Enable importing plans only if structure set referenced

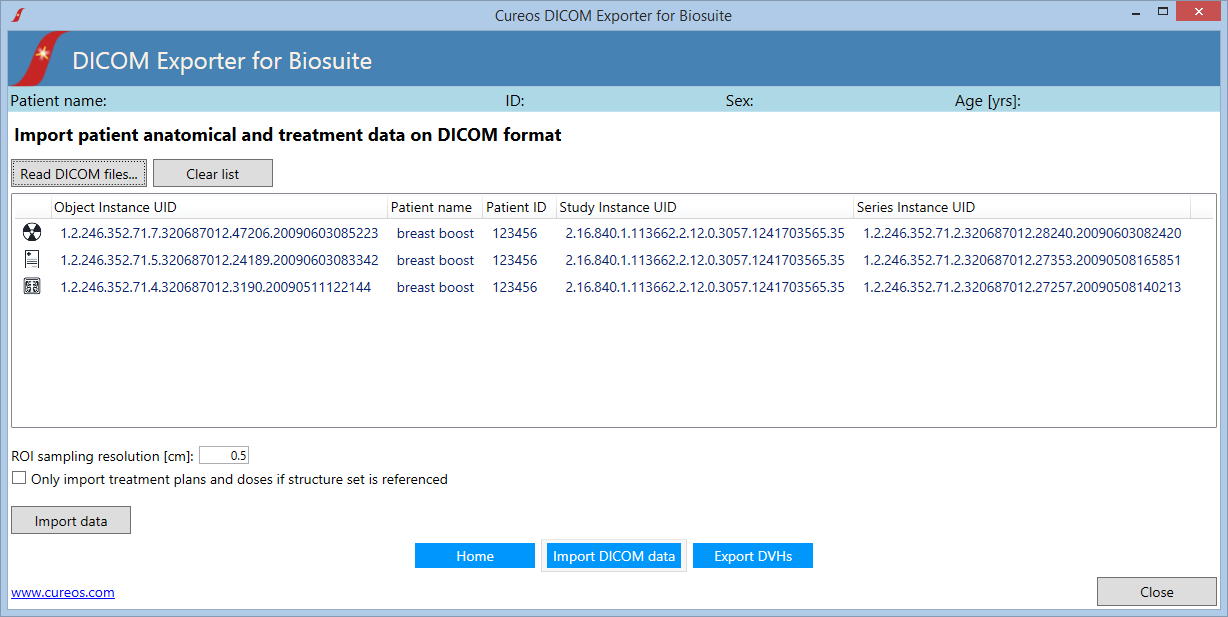click(x=18, y=477)
